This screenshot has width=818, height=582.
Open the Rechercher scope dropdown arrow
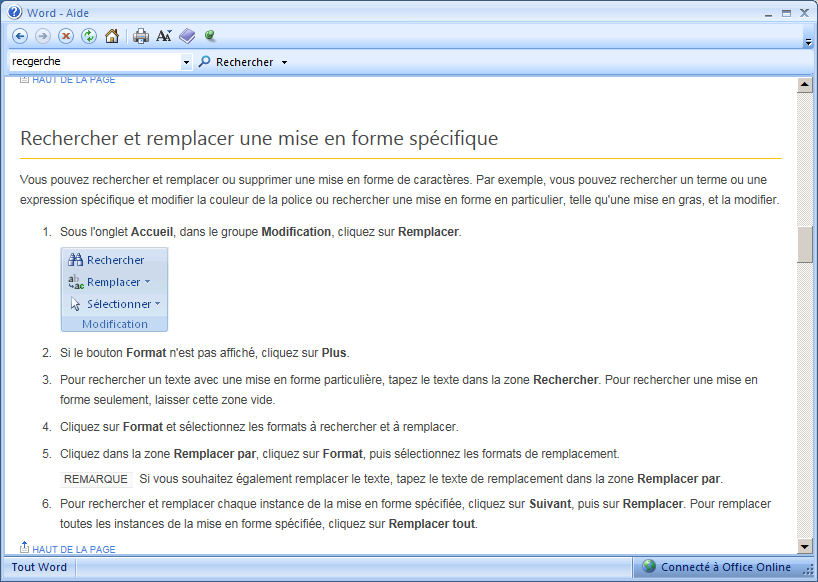pos(284,63)
